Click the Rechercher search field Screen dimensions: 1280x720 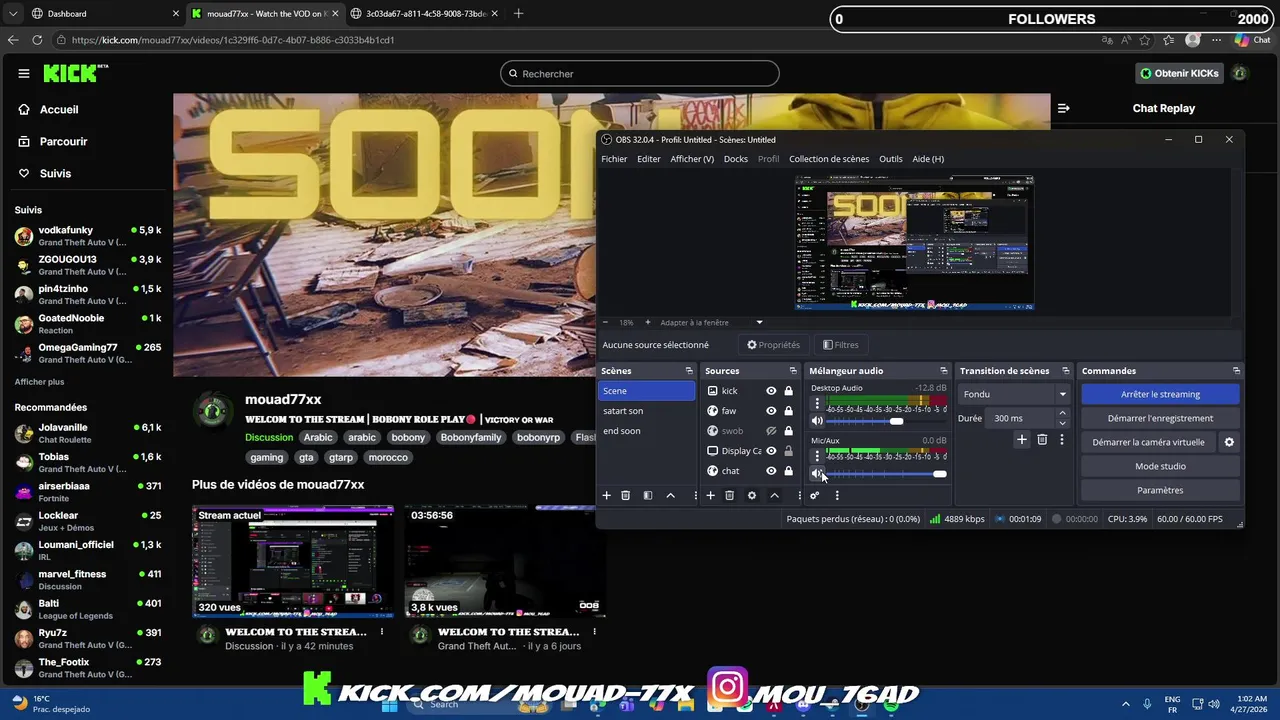[x=640, y=73]
